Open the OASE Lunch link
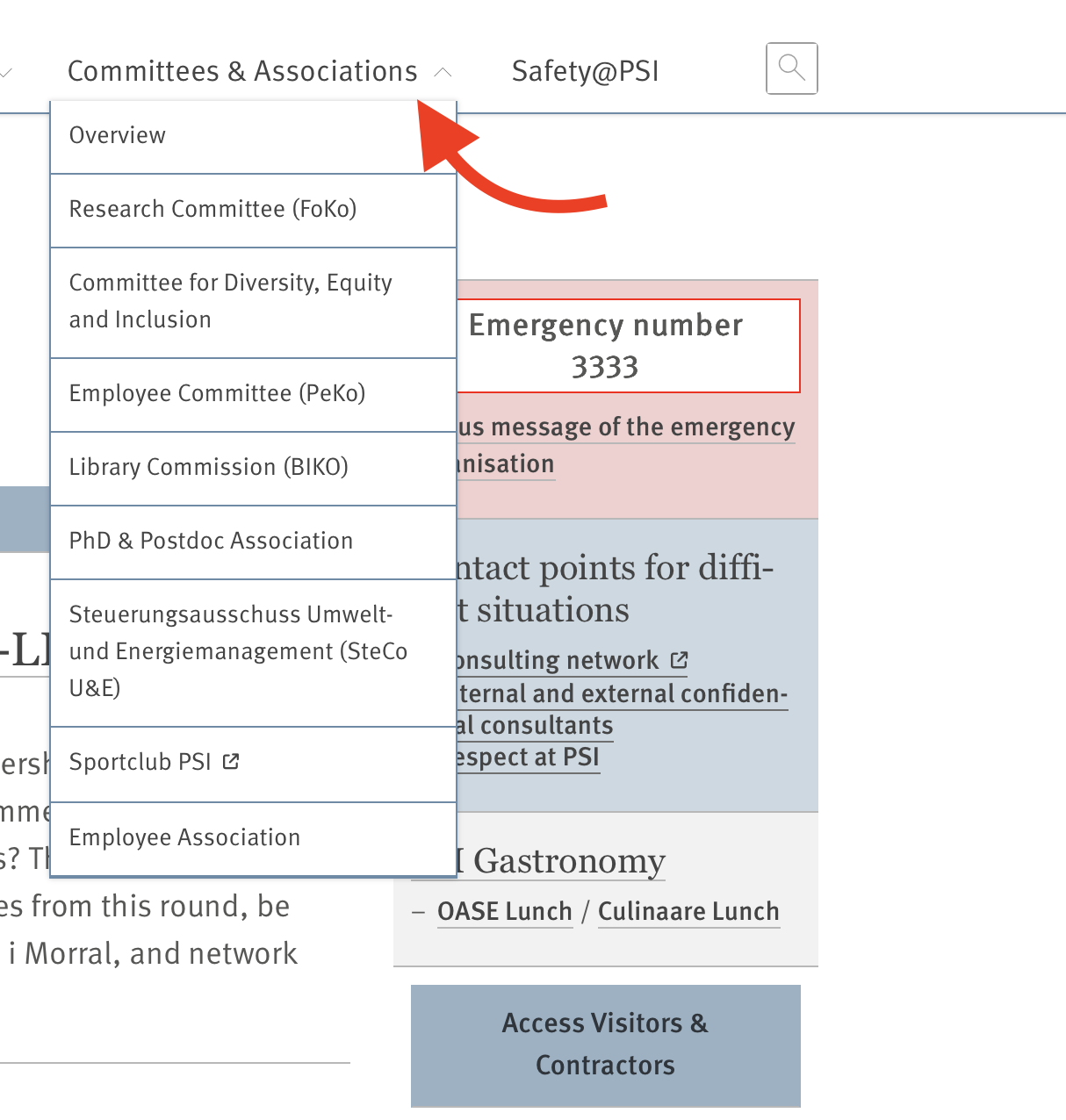 coord(504,911)
